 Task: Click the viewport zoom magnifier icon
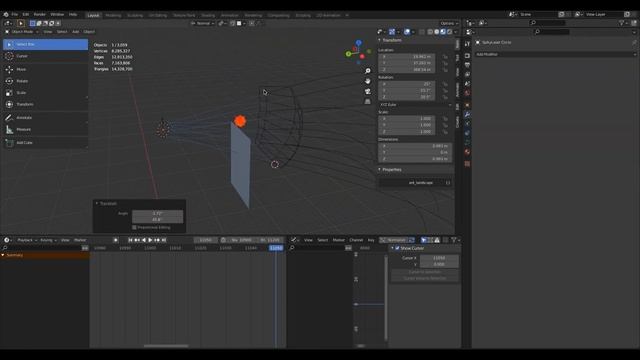tap(367, 71)
